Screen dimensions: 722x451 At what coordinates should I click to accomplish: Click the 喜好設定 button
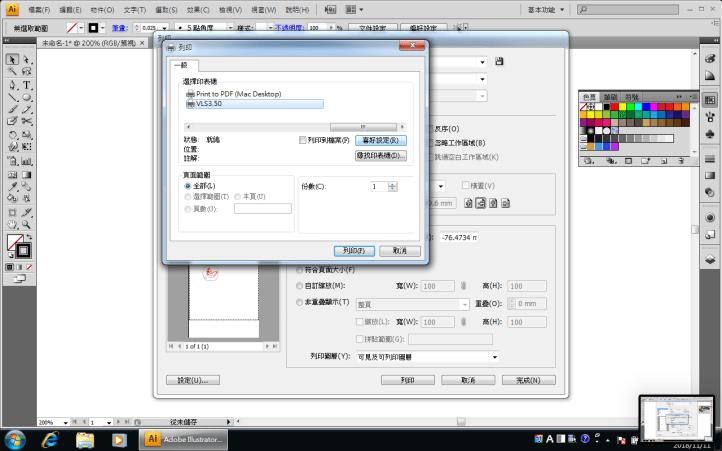[381, 141]
